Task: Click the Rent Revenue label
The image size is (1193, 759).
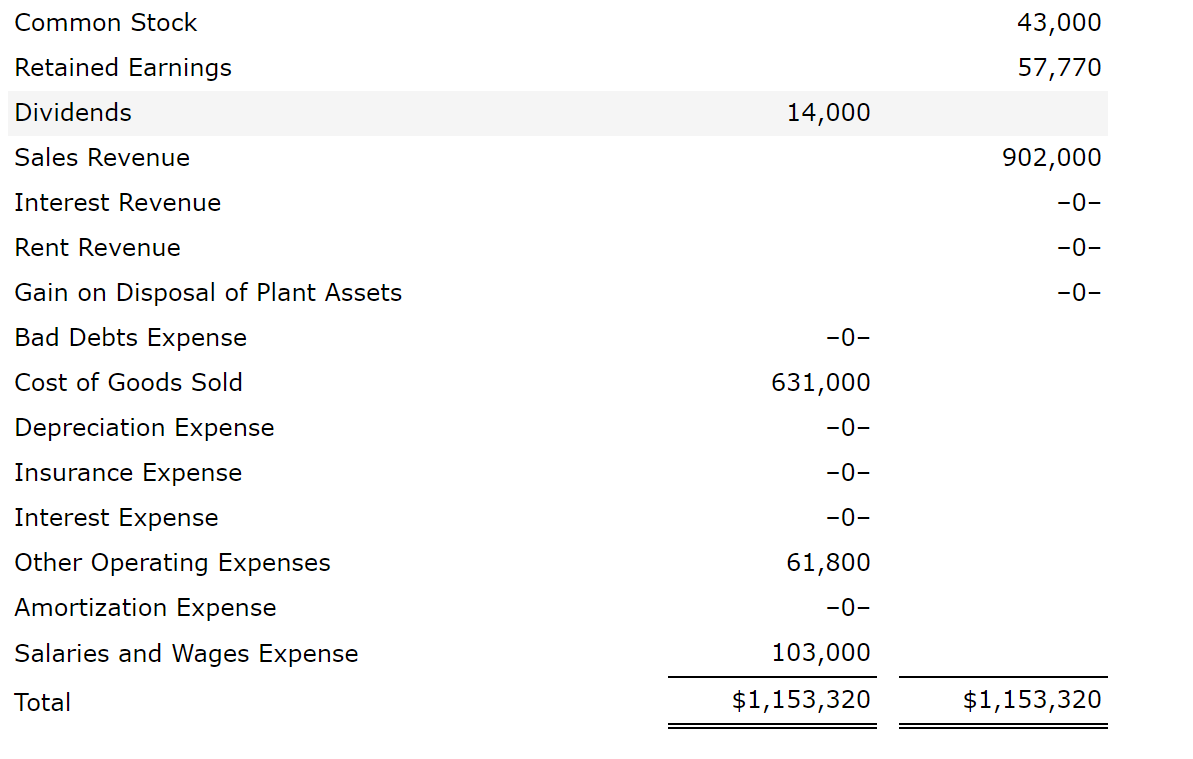Action: click(98, 248)
